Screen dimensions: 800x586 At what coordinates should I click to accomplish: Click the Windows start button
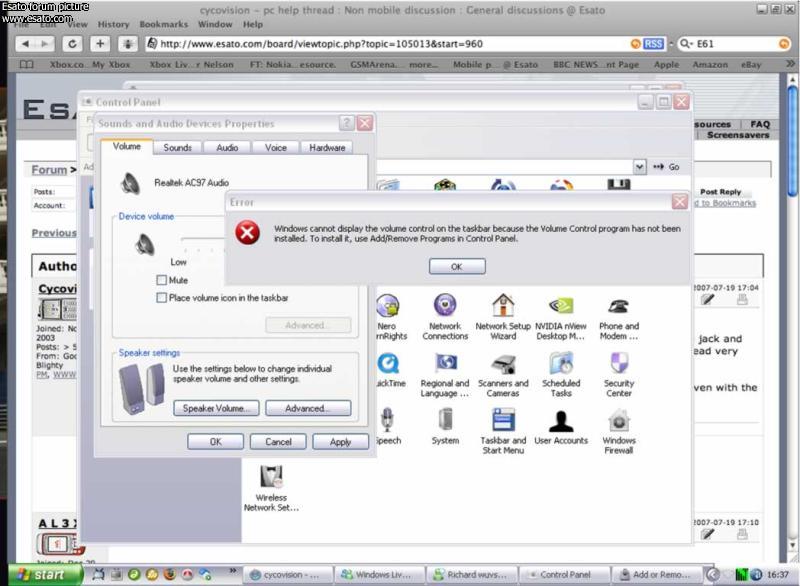(46, 575)
